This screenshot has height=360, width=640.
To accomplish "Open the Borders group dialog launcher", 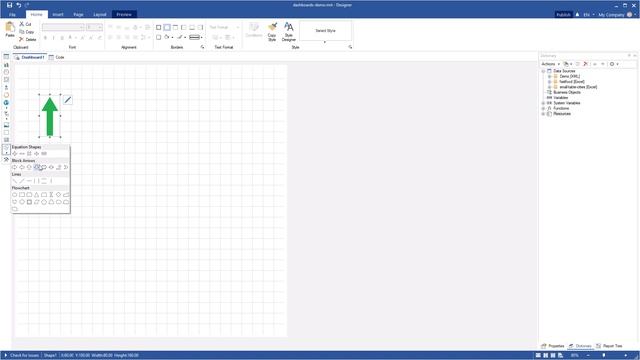I will click(202, 47).
